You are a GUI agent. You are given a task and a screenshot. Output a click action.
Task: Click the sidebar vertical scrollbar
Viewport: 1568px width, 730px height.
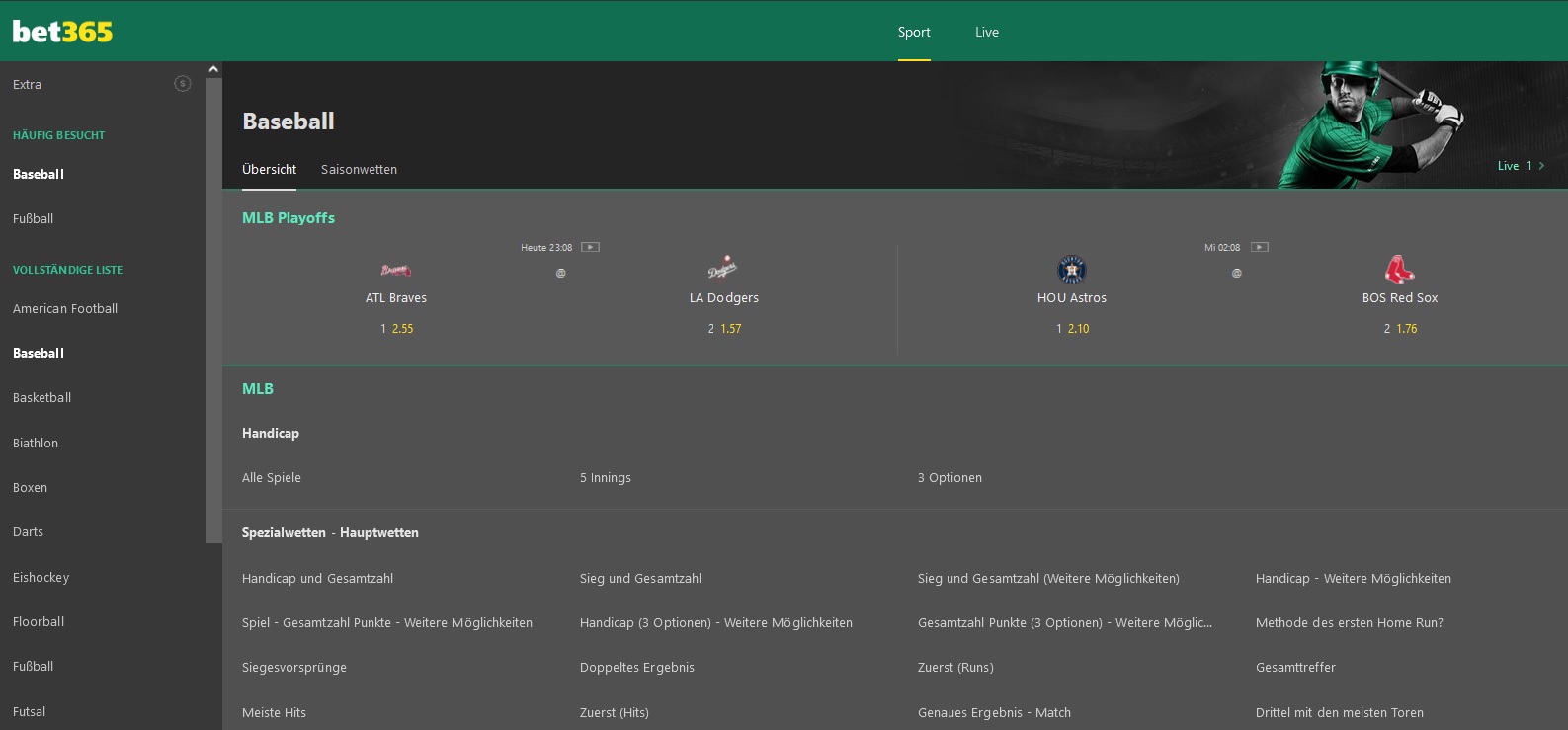(213, 311)
